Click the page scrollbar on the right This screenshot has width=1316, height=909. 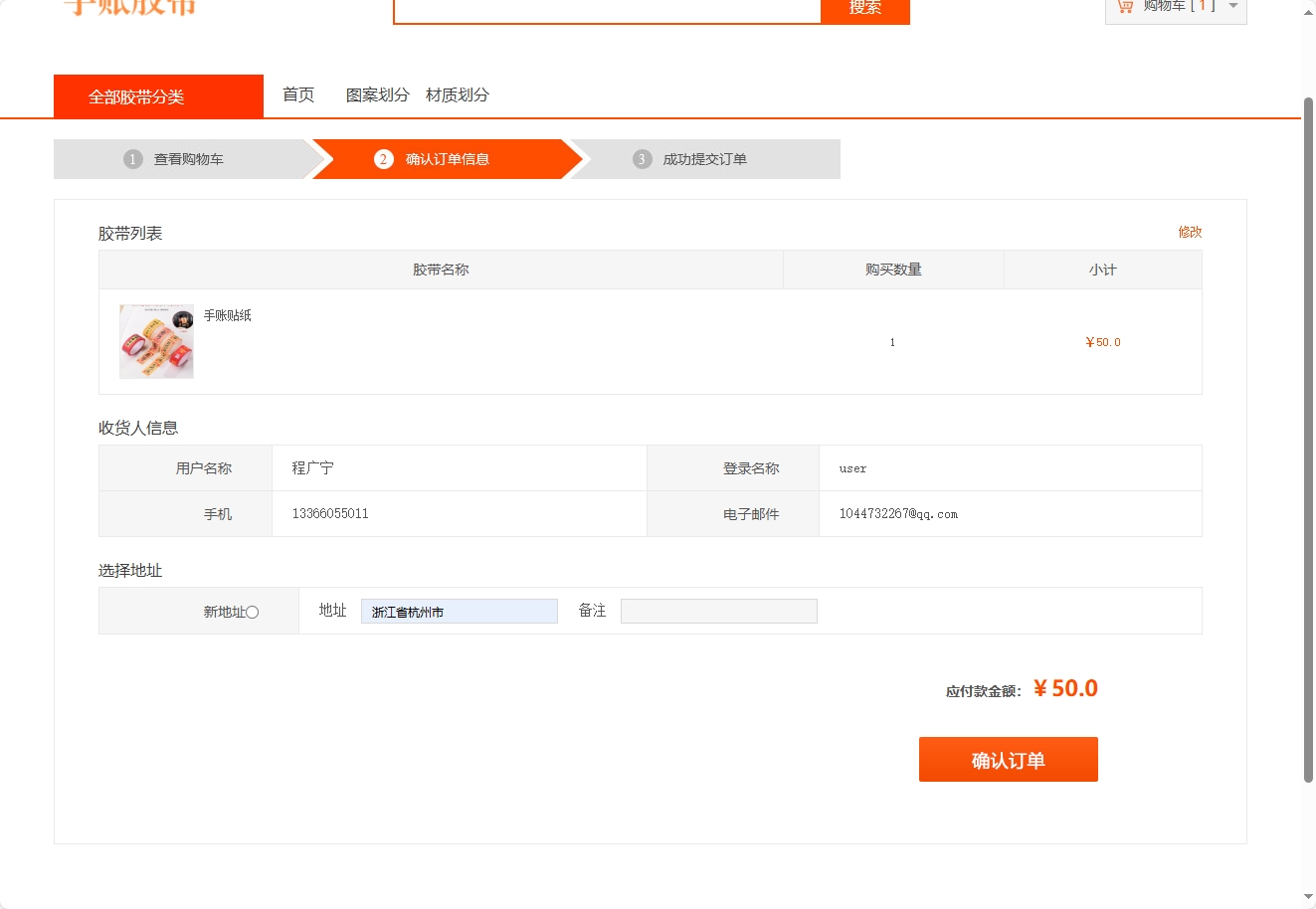pos(1308,448)
